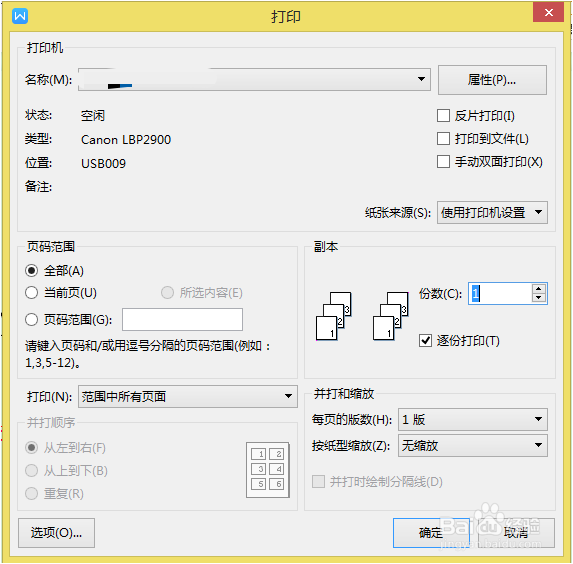
Task: Open printer 属性(P)... properties button
Action: [x=492, y=80]
